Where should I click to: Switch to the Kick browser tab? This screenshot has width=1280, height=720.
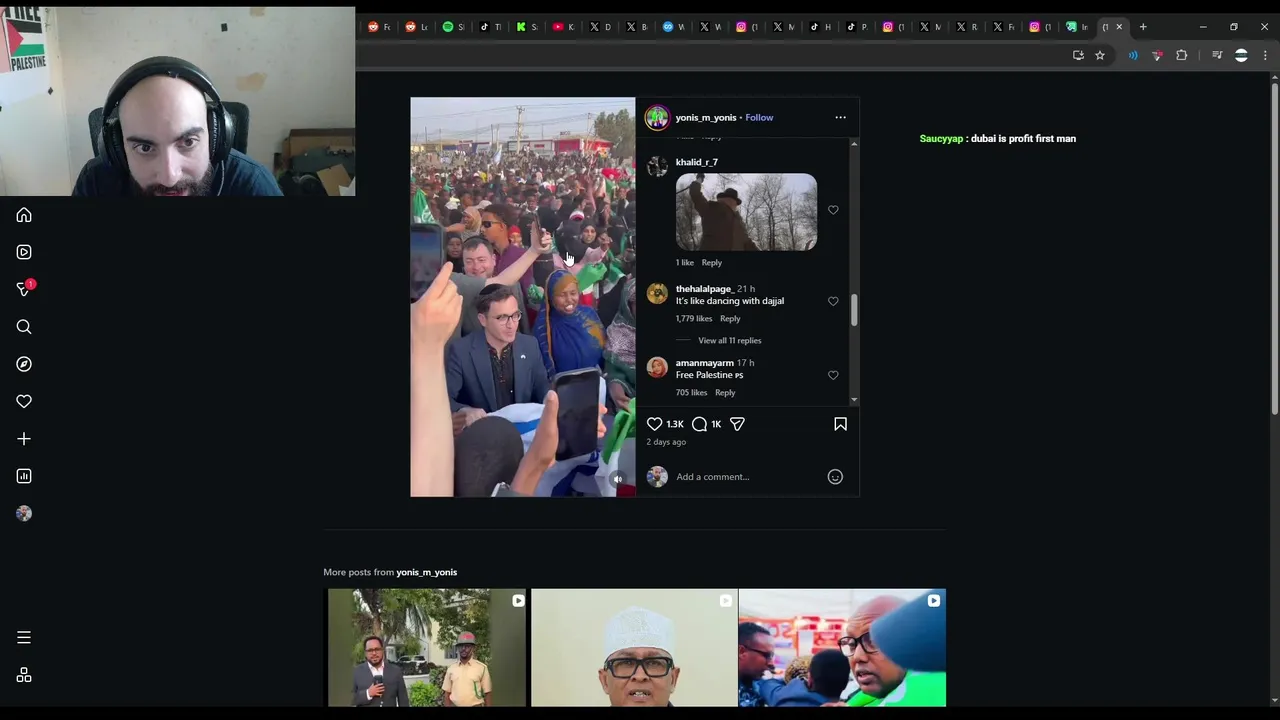coord(526,27)
